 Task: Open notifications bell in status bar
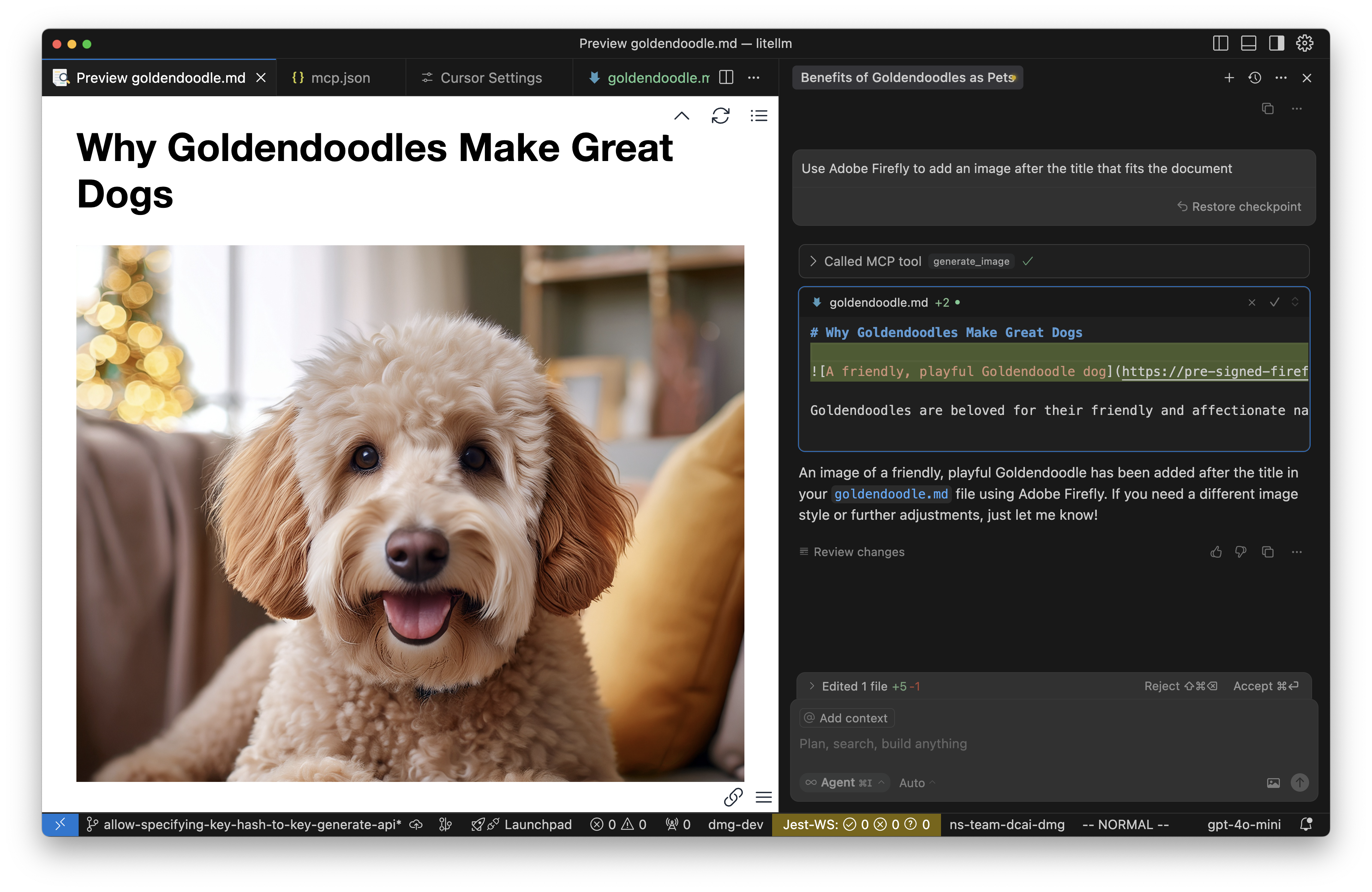[1306, 825]
